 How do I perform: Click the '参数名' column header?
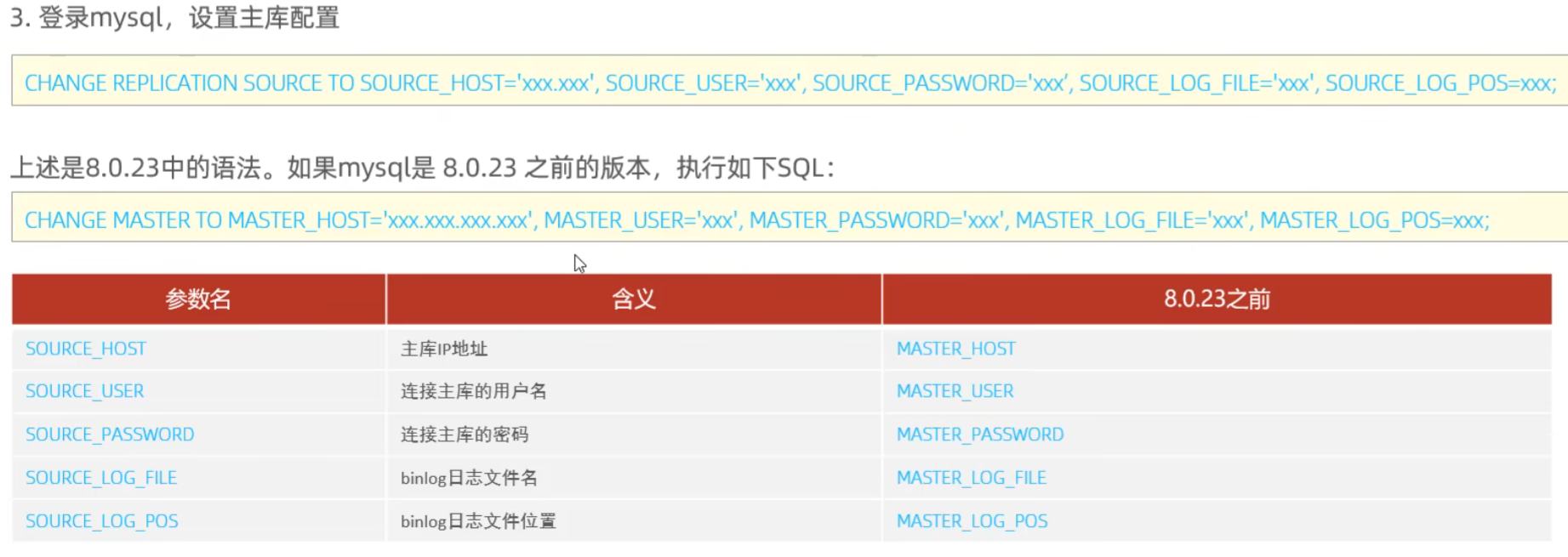tap(198, 299)
